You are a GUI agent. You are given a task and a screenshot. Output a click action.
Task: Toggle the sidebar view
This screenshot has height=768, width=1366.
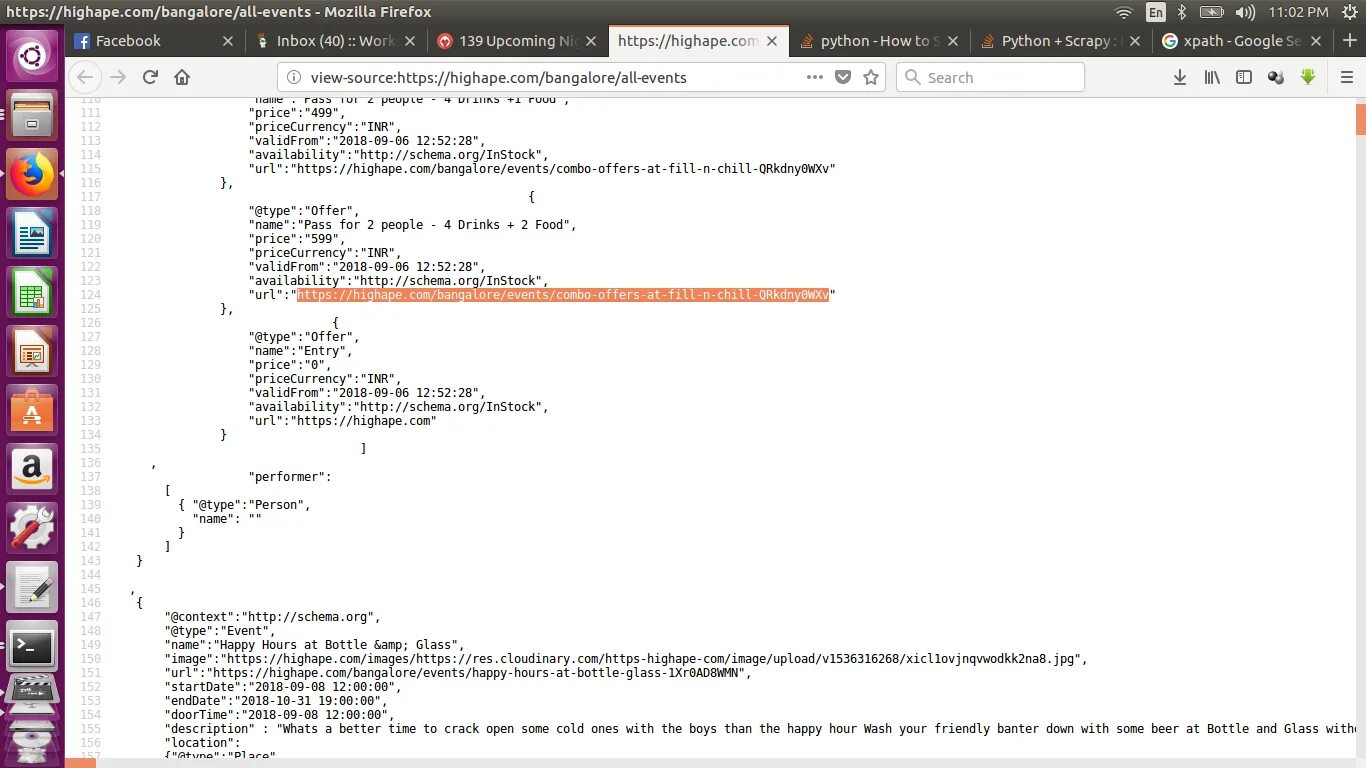click(1244, 77)
